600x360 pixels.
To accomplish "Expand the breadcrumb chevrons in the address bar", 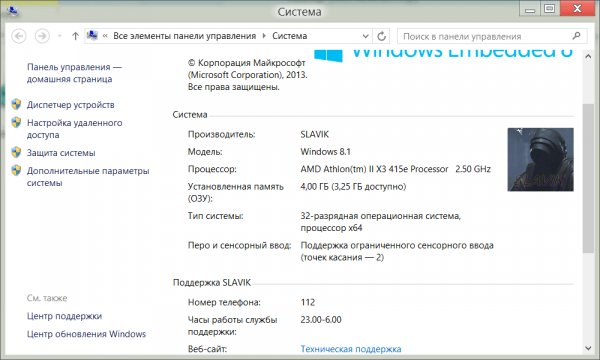I will pyautogui.click(x=105, y=36).
